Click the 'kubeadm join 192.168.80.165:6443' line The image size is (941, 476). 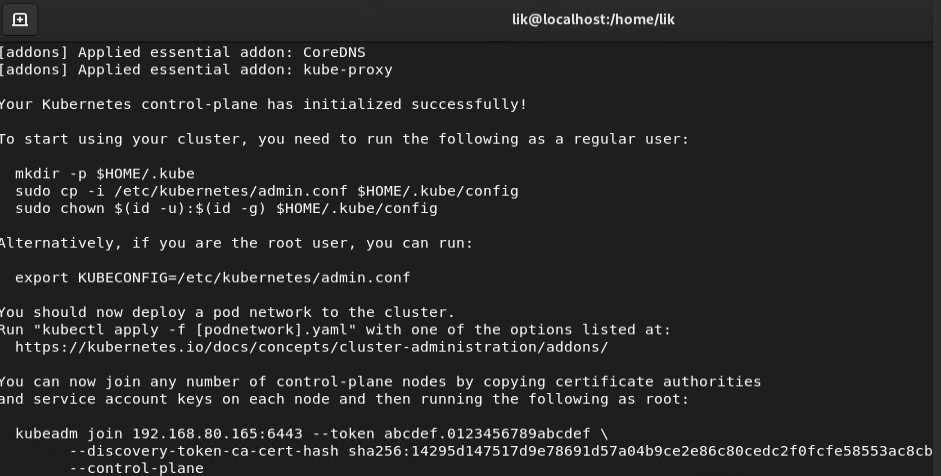[311, 434]
